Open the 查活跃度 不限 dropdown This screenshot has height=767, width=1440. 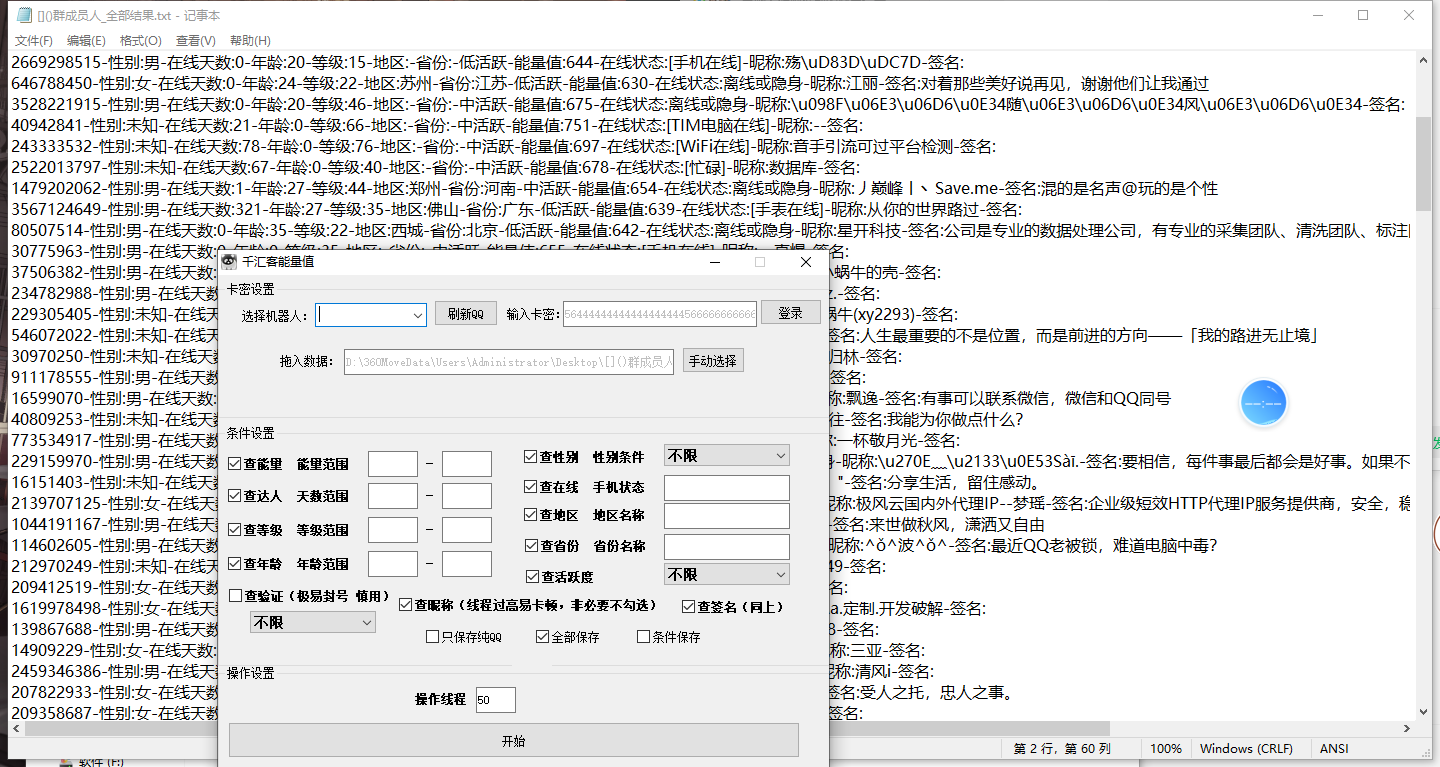point(727,575)
